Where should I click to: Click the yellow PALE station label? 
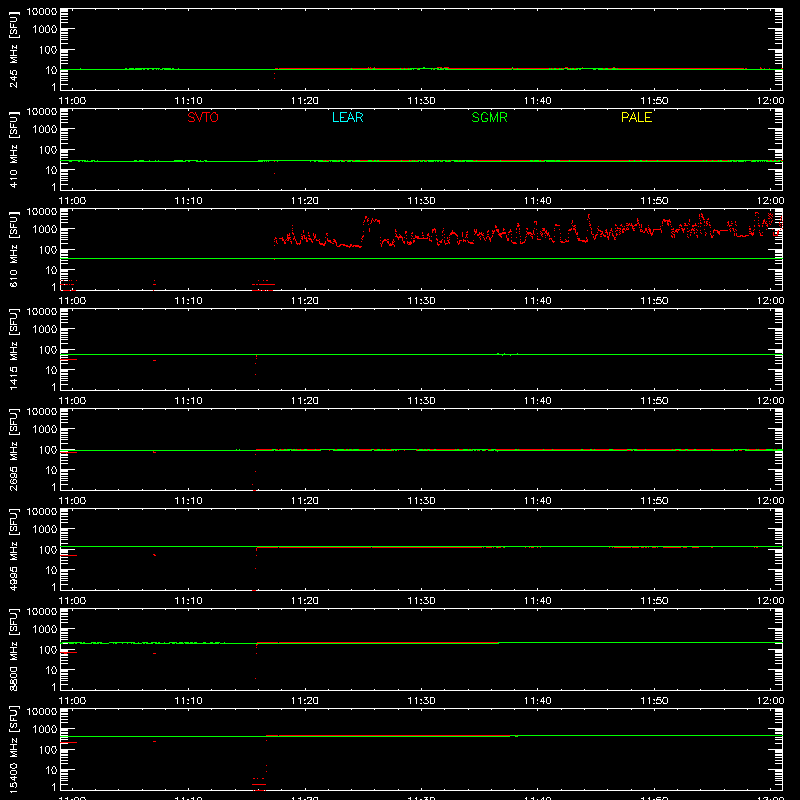[x=636, y=117]
